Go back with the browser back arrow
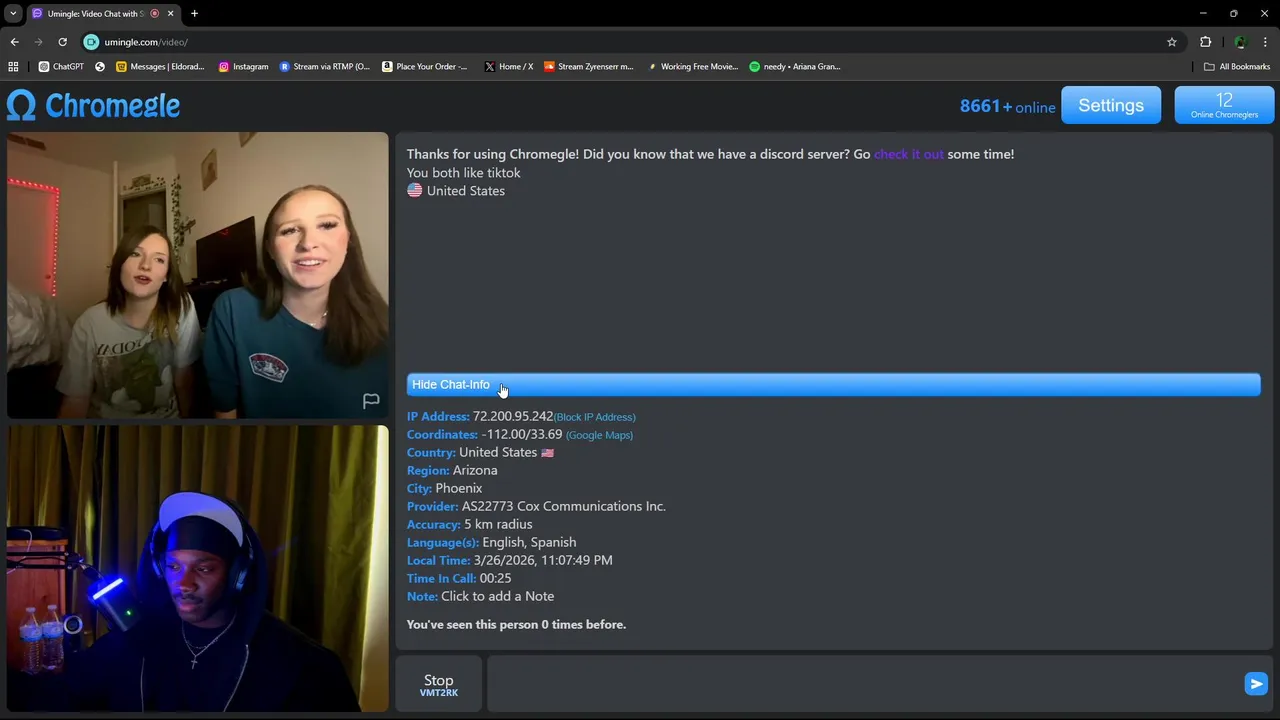 (14, 42)
